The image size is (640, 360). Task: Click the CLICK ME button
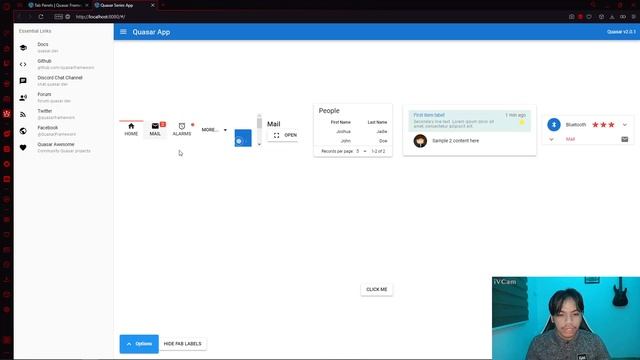376,289
